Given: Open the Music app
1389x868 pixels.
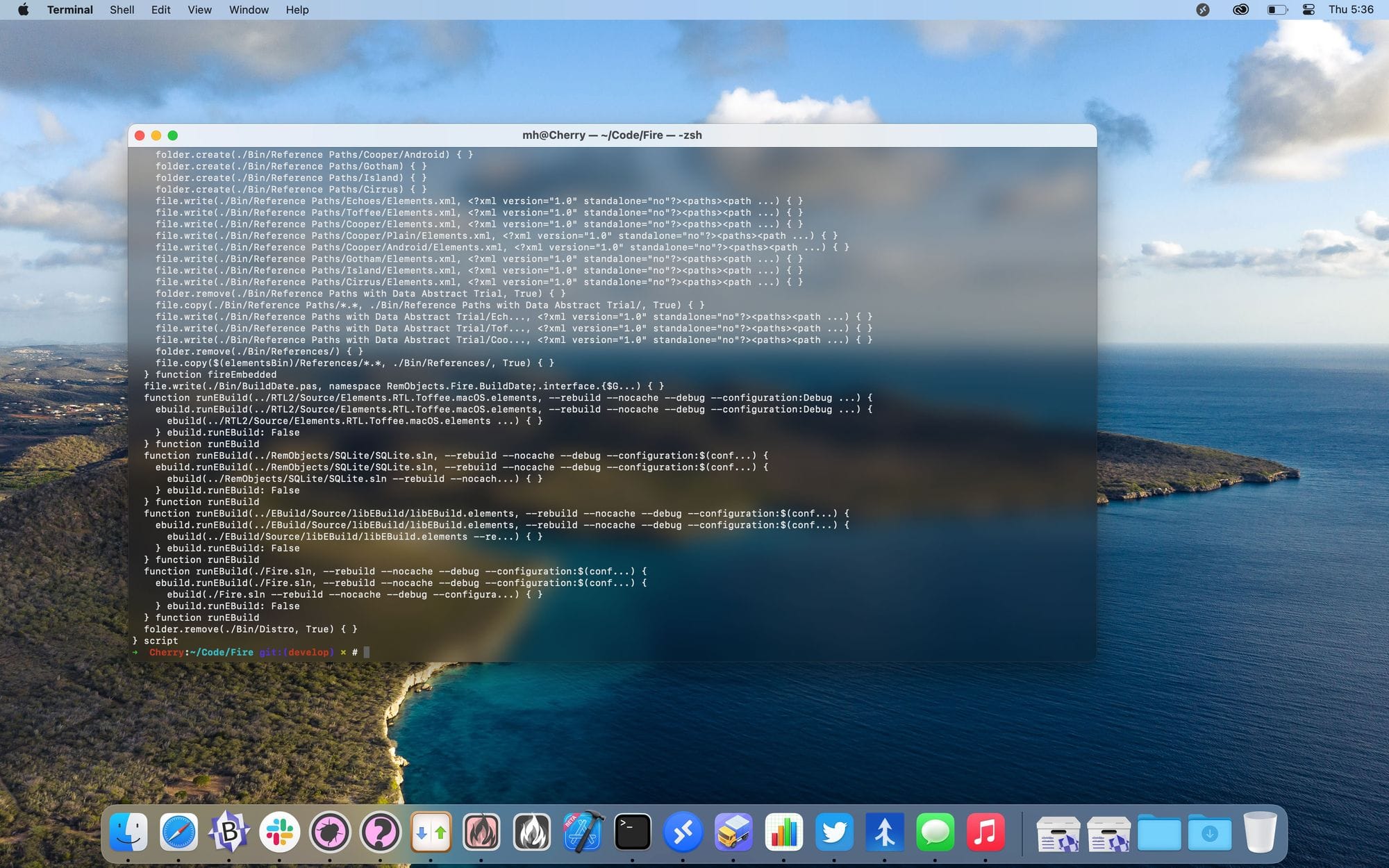Looking at the screenshot, I should (985, 832).
